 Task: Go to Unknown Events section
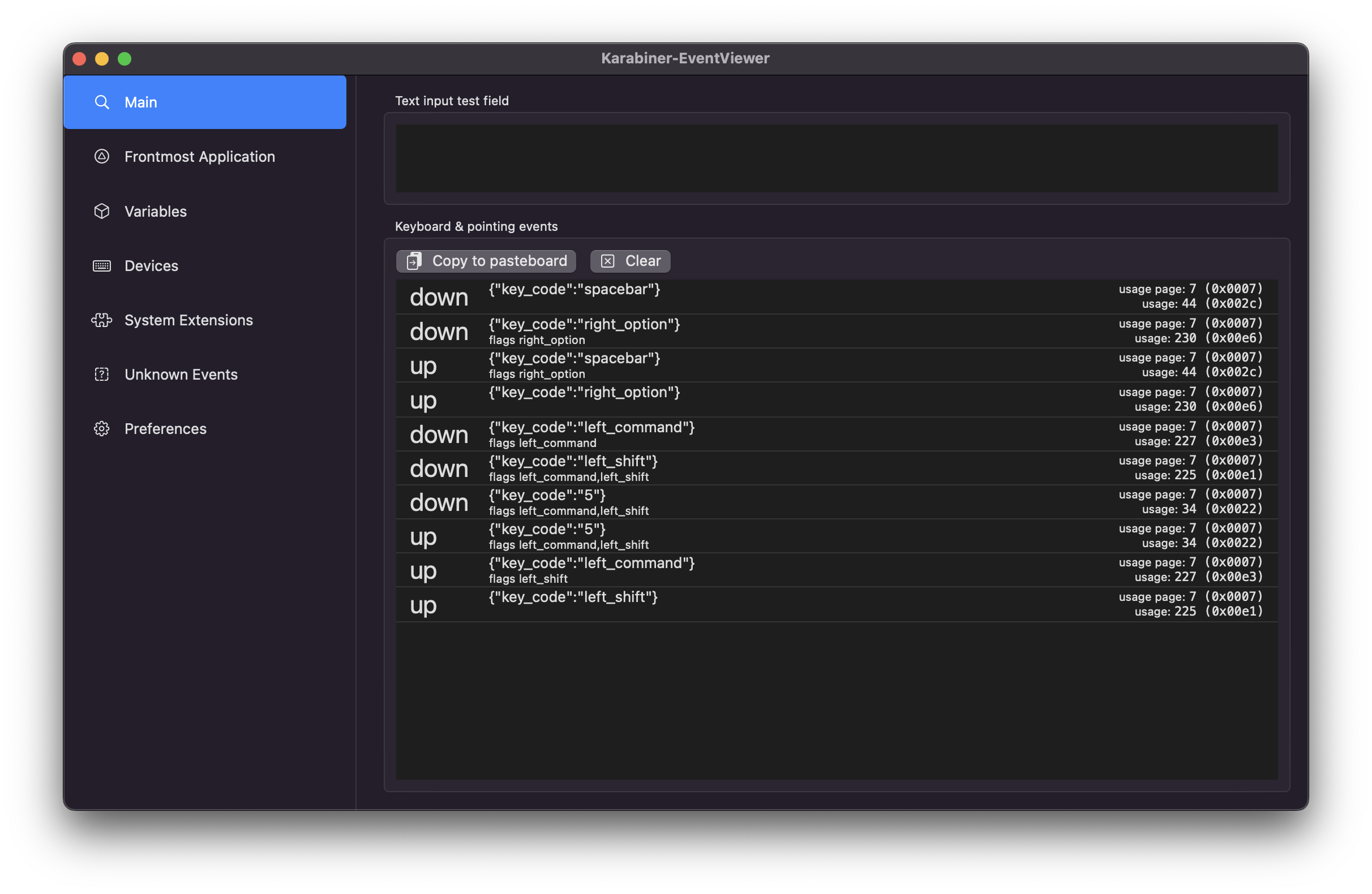(x=181, y=374)
